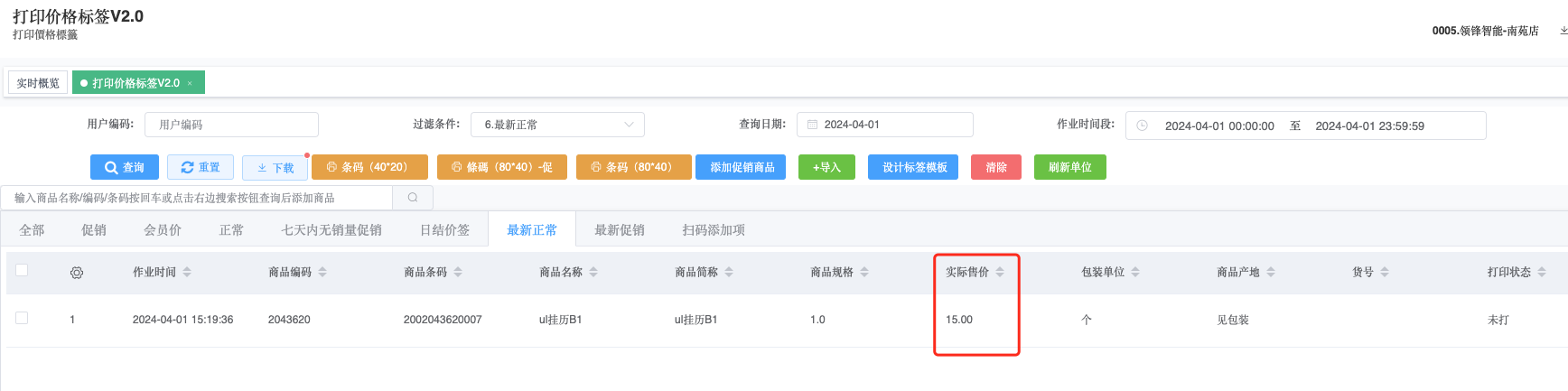Print barcode label 条码 (40*20)
1568x391 pixels.
point(369,167)
